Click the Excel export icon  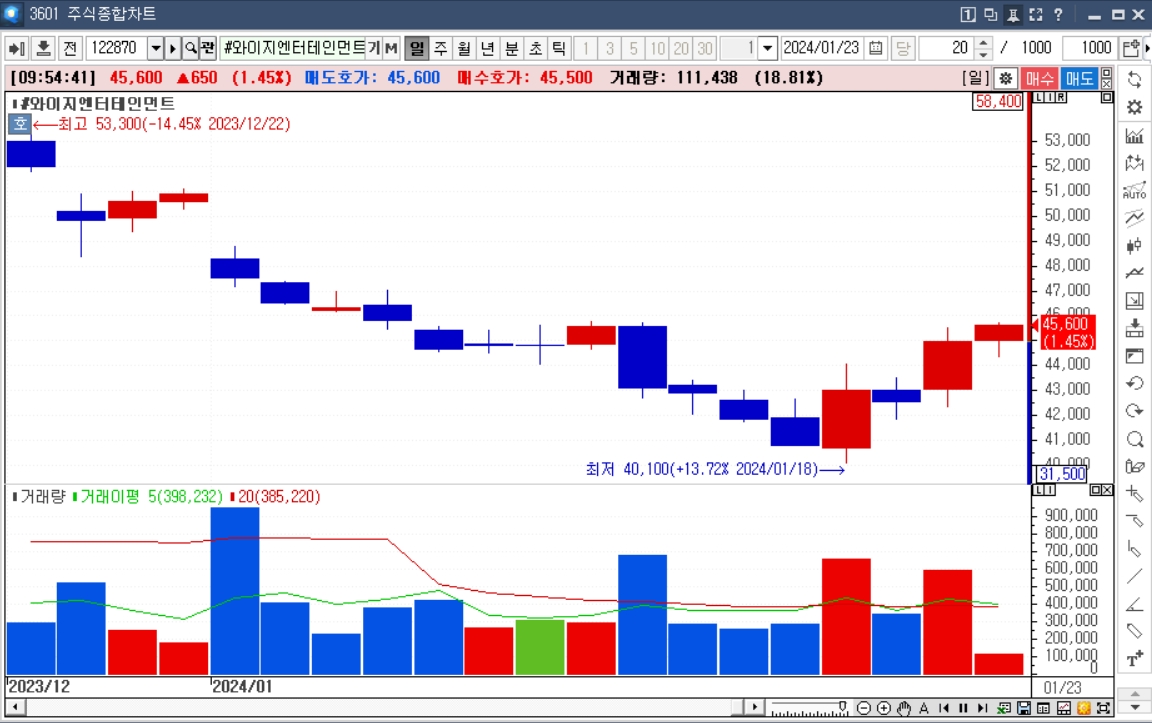tap(1004, 708)
